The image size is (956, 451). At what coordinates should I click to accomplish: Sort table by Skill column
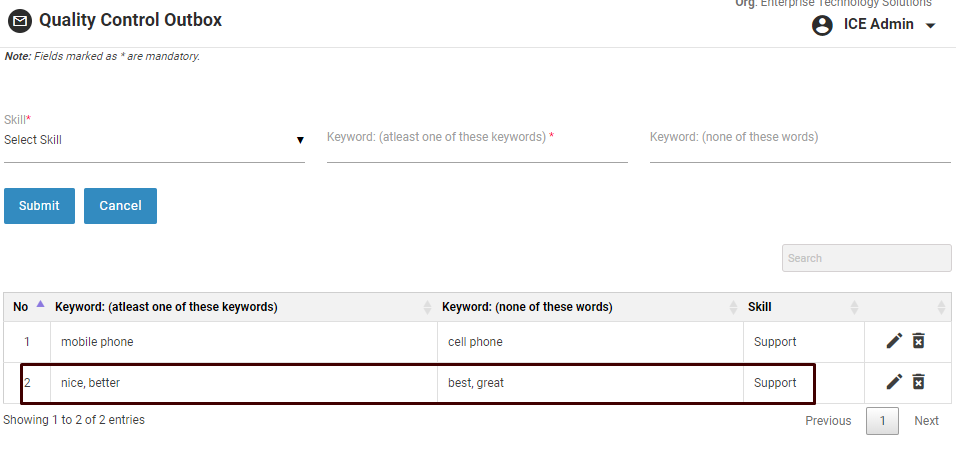pyautogui.click(x=854, y=307)
